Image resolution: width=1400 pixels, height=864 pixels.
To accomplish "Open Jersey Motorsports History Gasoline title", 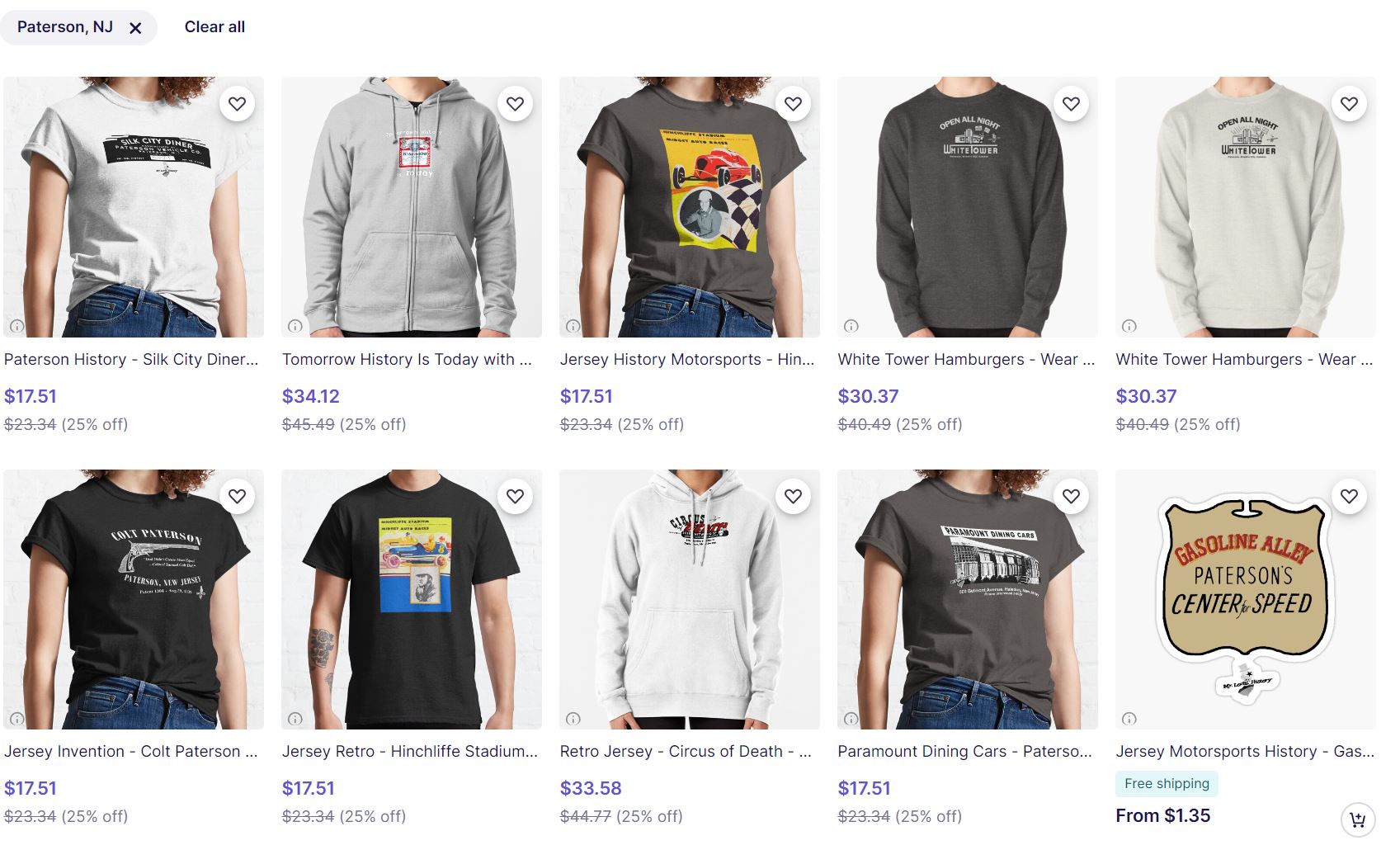I will [1245, 751].
